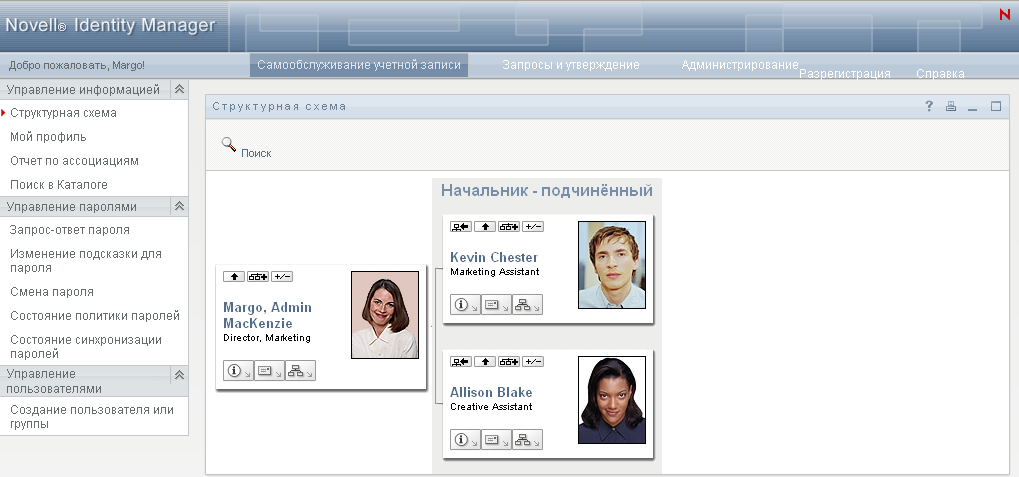The width and height of the screenshot is (1019, 477).
Task: Open the Администрирование tab
Action: (740, 65)
